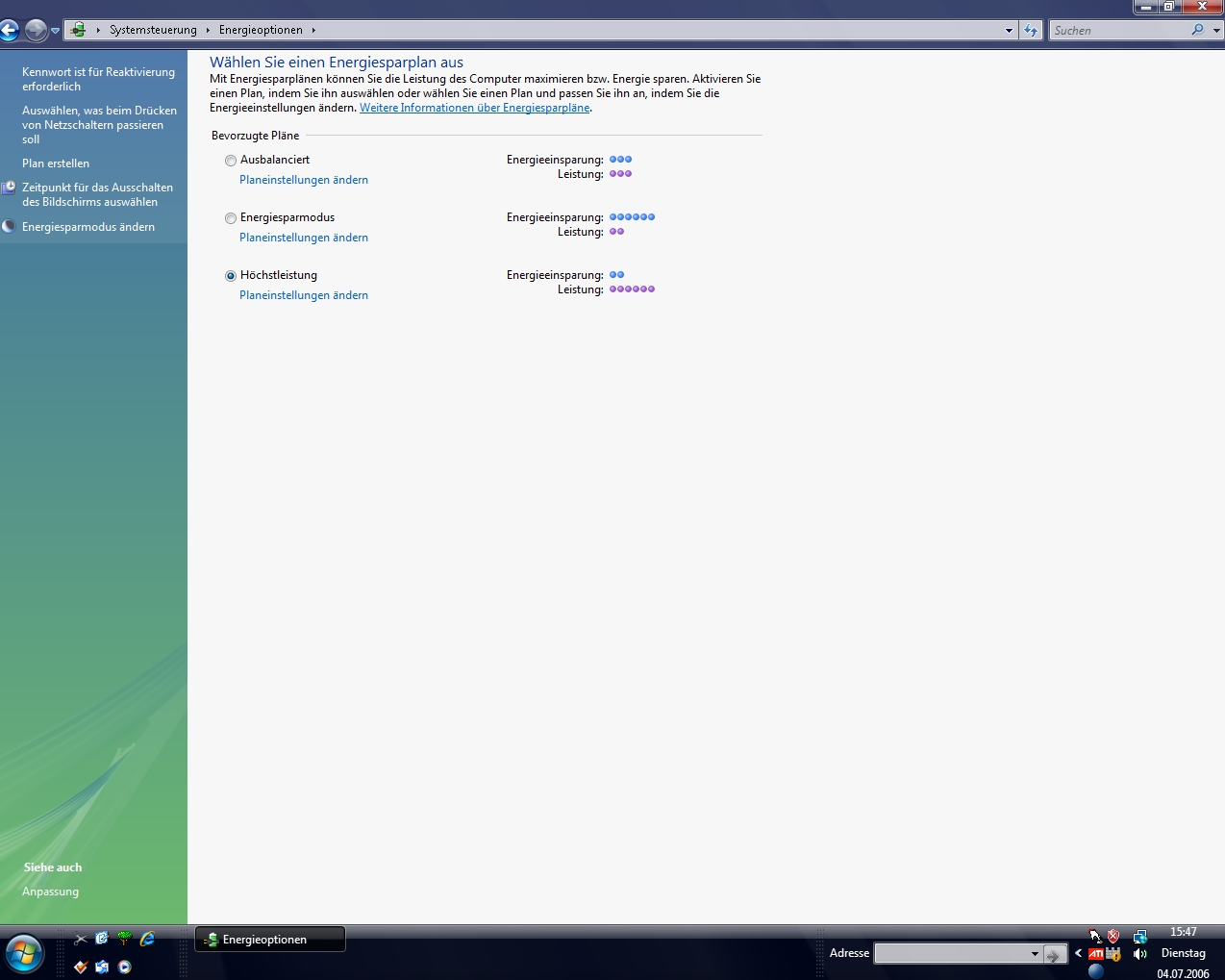The width and height of the screenshot is (1225, 980).
Task: Click the grey Forward arrow button
Action: (36, 31)
